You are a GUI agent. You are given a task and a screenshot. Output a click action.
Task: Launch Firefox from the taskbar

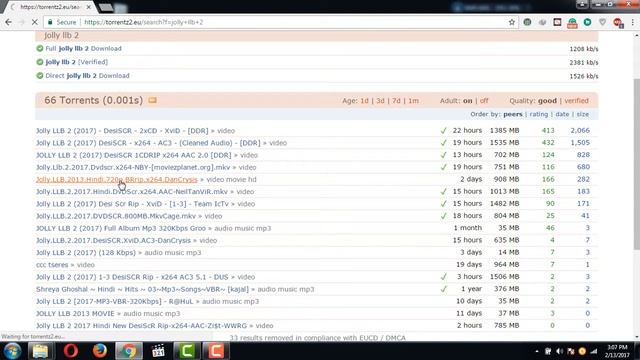[x=100, y=351]
